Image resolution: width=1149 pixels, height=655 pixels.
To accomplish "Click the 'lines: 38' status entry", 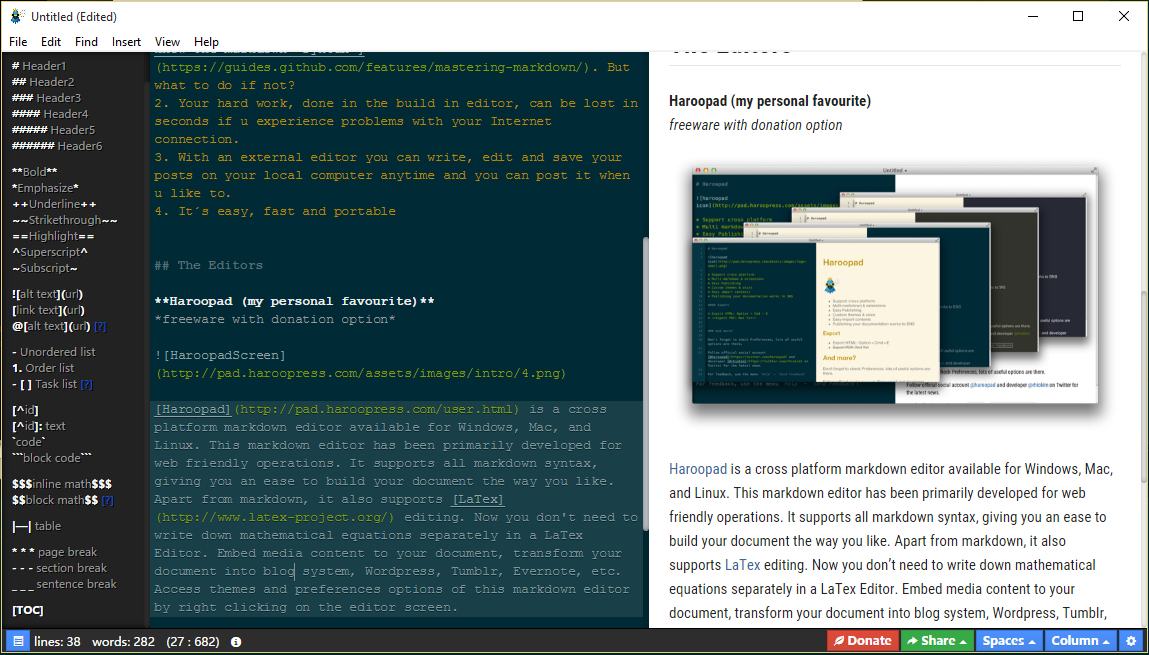I will [57, 642].
